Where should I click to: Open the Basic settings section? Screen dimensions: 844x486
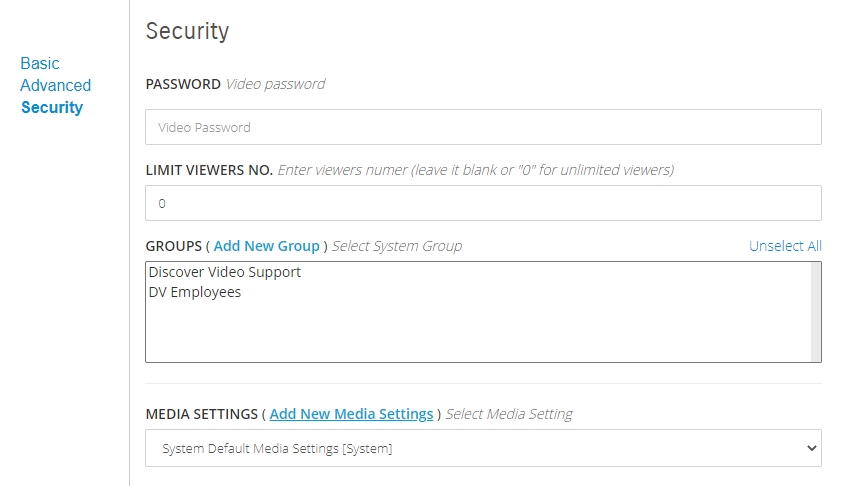point(40,63)
